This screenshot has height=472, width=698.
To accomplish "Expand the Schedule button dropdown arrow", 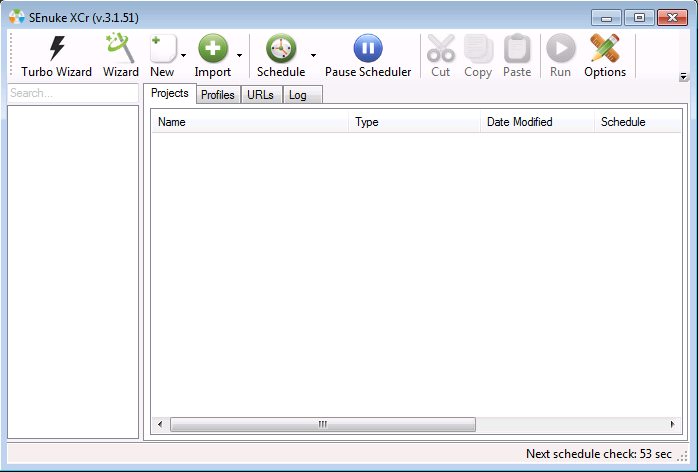I will point(313,55).
